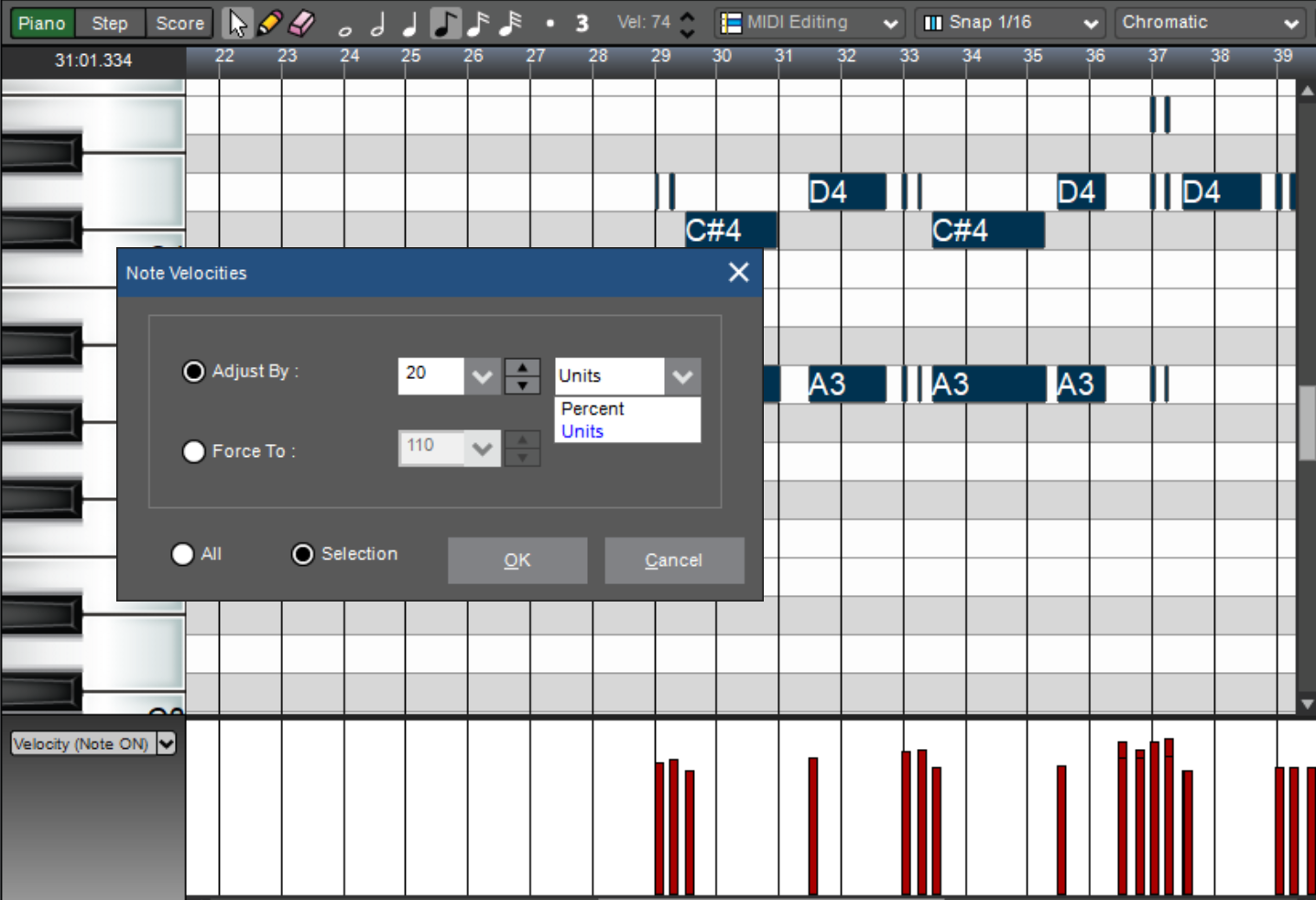Screen dimensions: 1316x900
Task: Choose half note duration
Action: point(377,24)
